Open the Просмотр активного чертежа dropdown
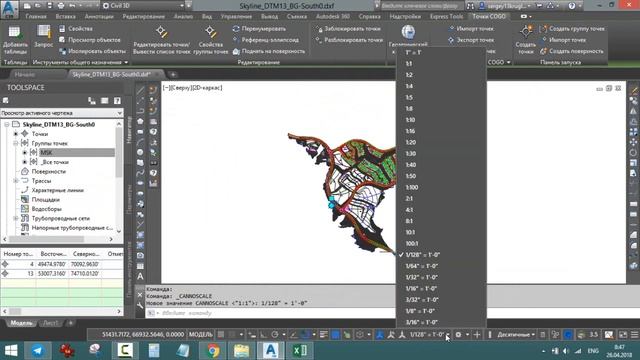The height and width of the screenshot is (360, 640). [x=62, y=113]
